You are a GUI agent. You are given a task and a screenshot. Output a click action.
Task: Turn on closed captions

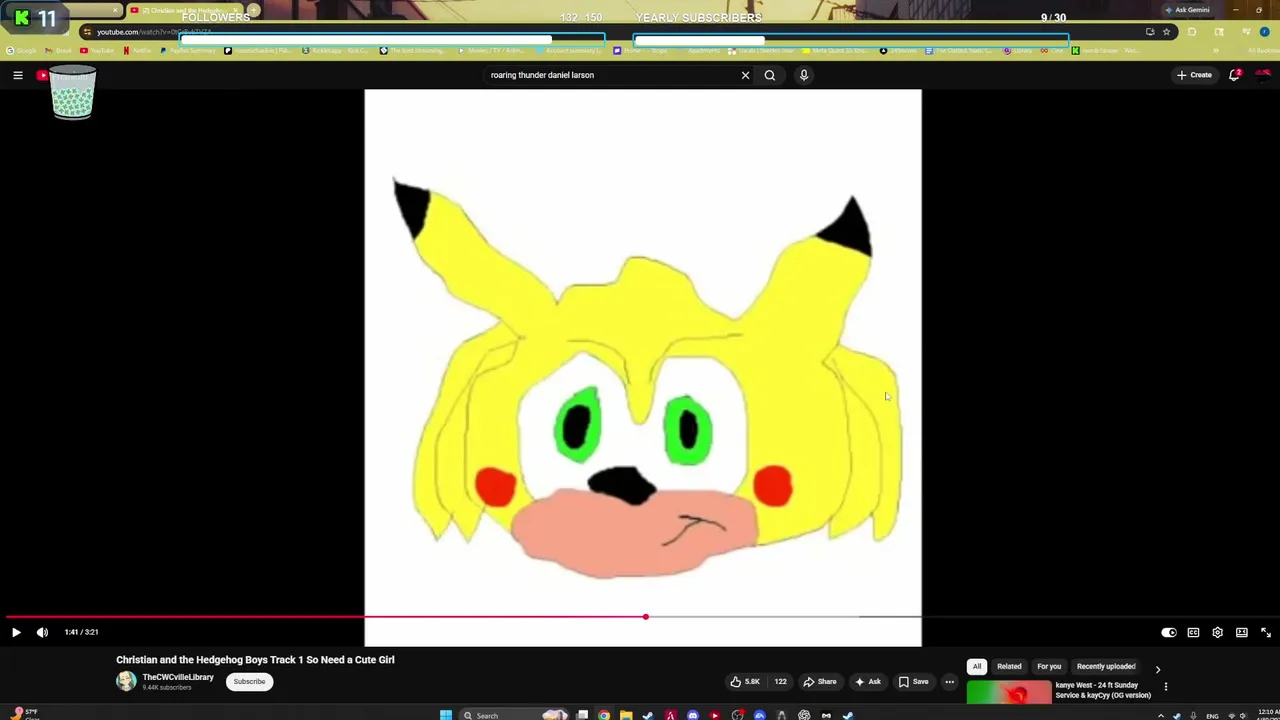pos(1193,632)
